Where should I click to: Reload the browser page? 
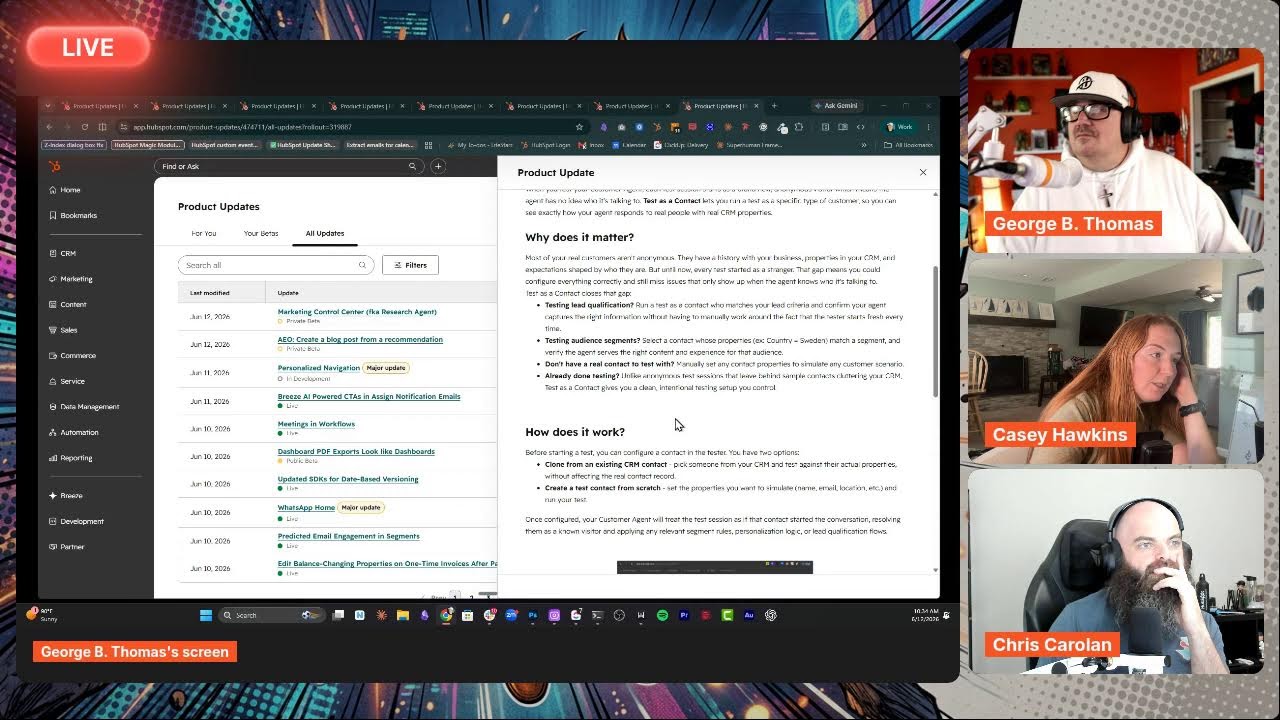coord(84,127)
